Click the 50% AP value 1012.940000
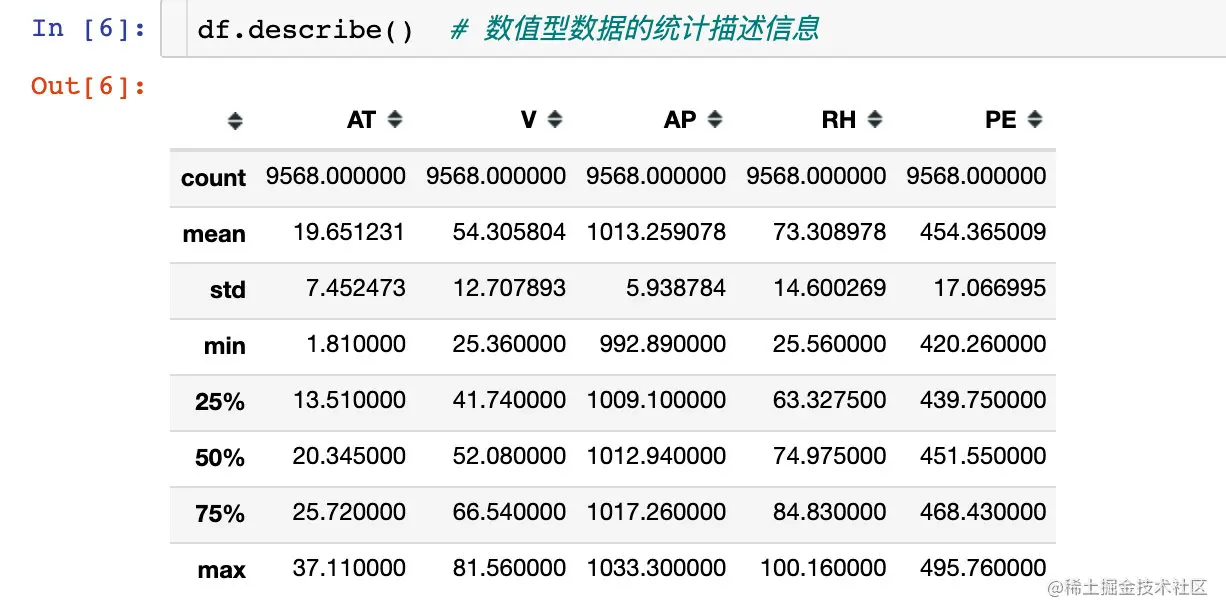Viewport: 1226px width, 616px height. click(x=656, y=456)
